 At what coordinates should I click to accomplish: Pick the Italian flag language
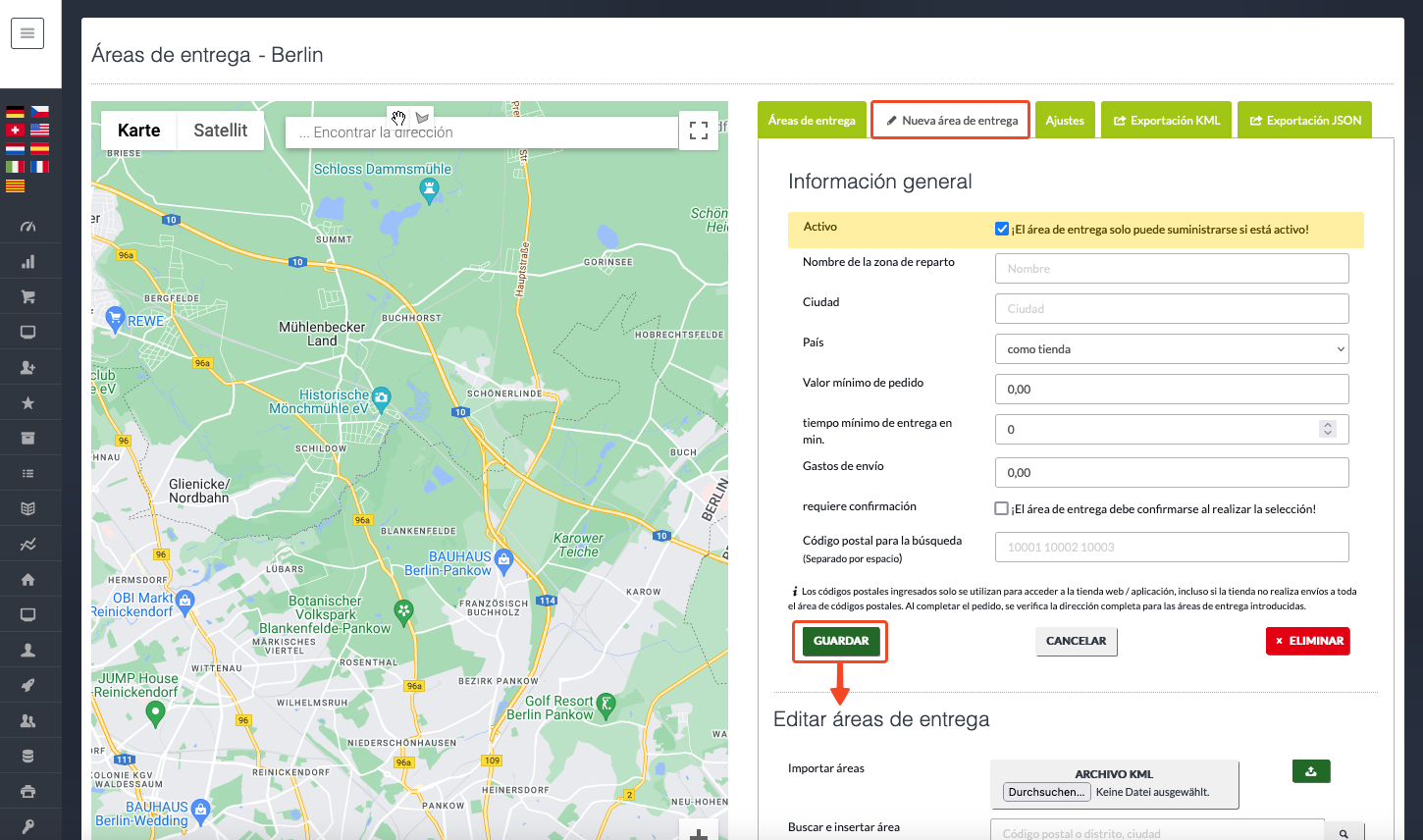(15, 167)
